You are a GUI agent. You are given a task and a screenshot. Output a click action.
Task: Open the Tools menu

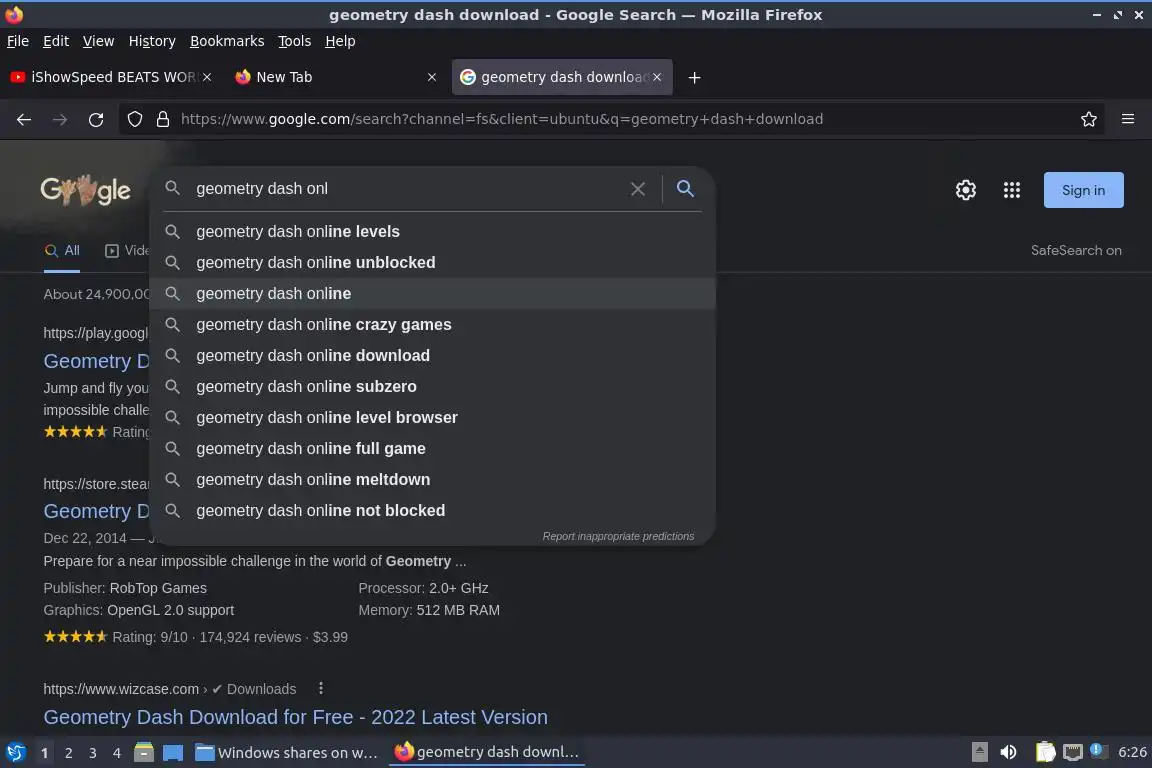[x=295, y=41]
